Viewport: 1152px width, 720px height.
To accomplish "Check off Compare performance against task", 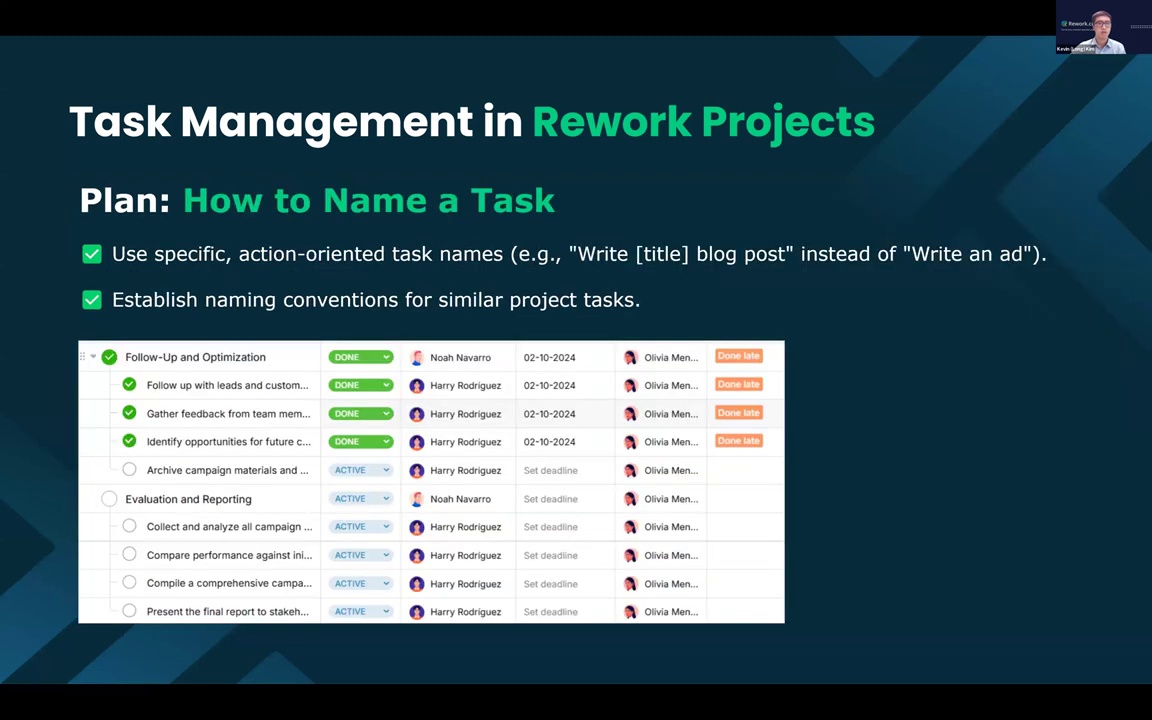I will click(x=129, y=554).
